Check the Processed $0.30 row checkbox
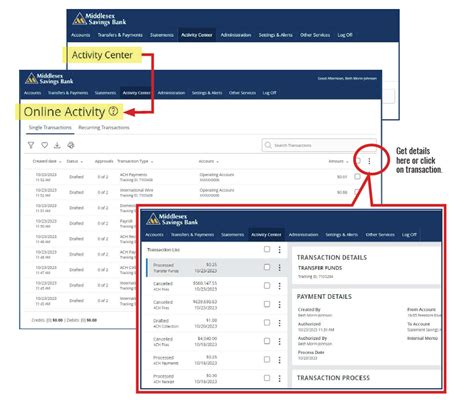 click(x=267, y=378)
